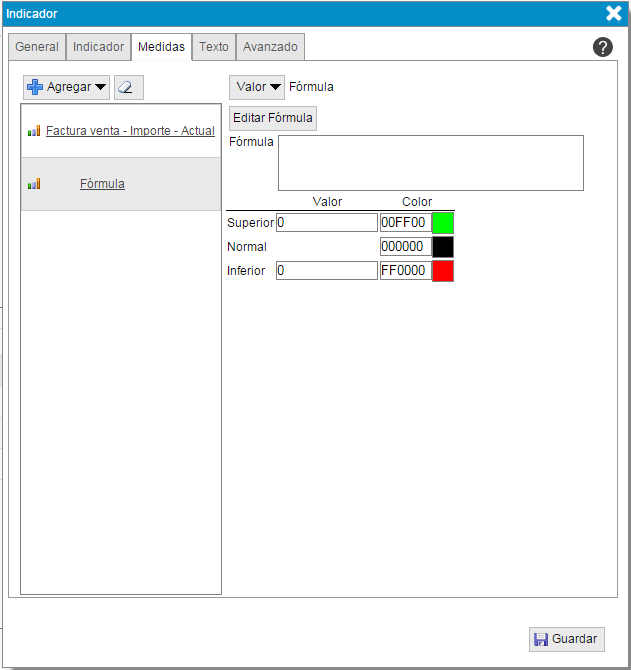Expand the Valor dropdown selector
This screenshot has height=670, width=631.
tap(257, 87)
